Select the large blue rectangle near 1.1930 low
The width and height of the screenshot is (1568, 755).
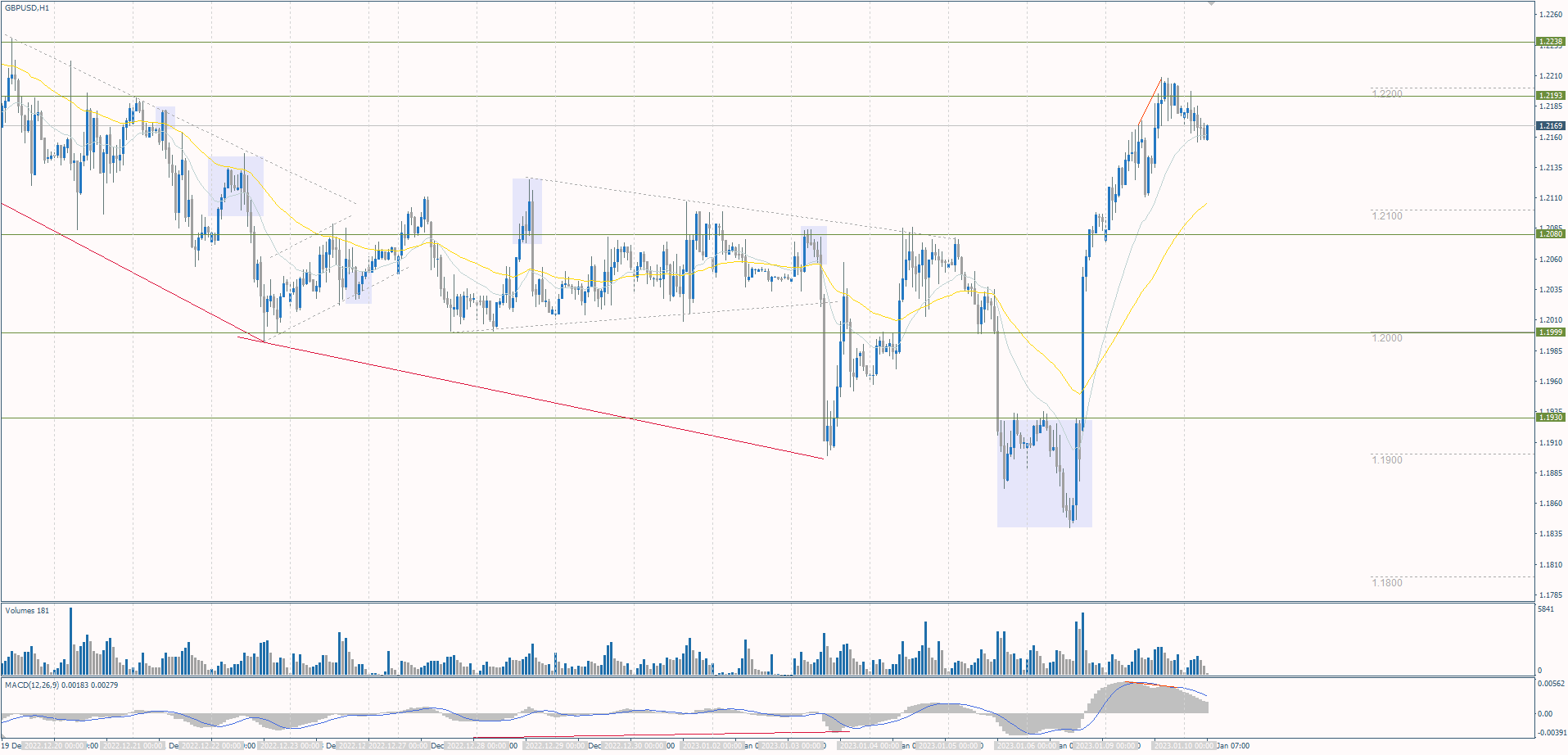click(x=1044, y=472)
